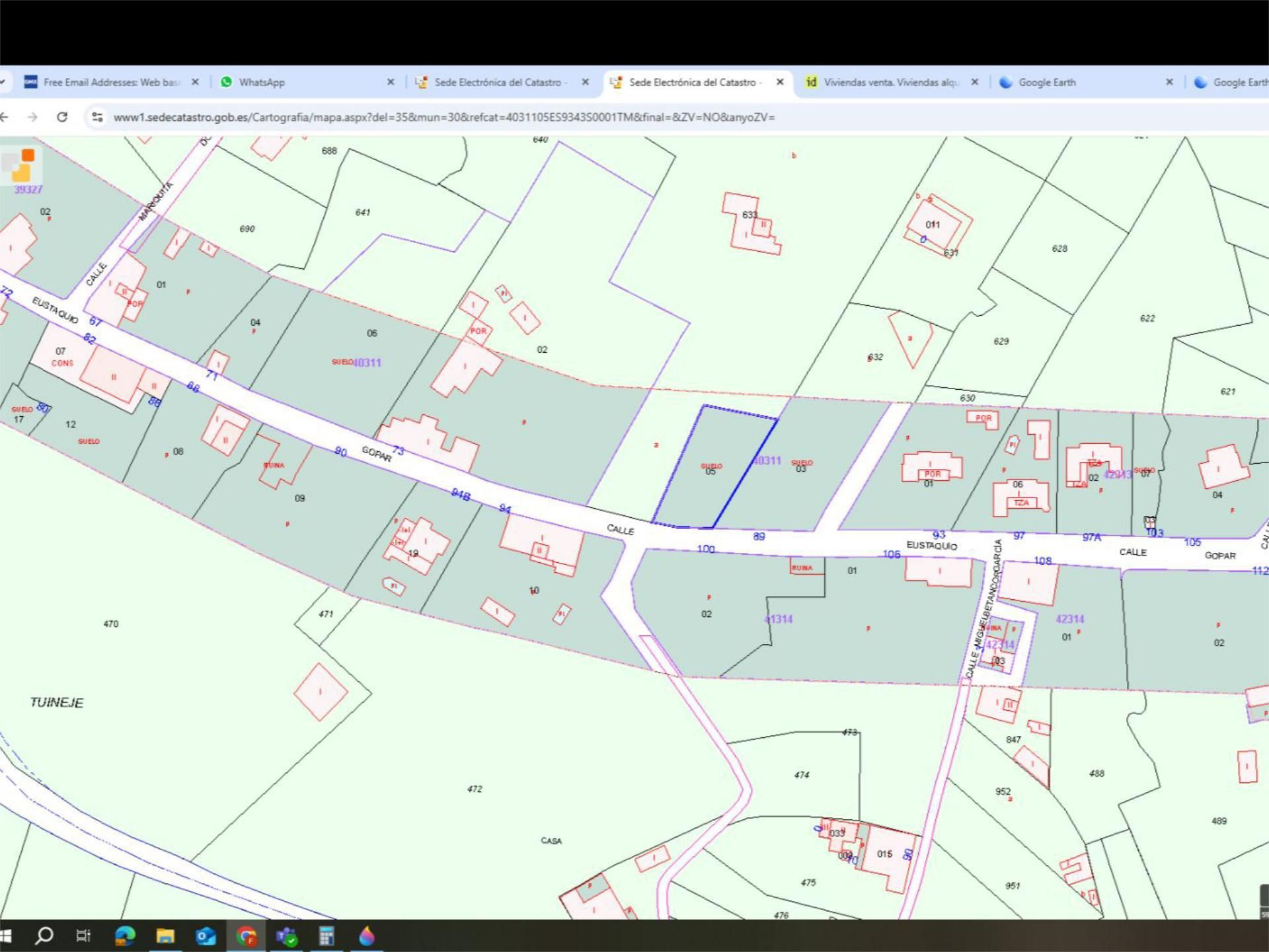Close the active Catastro map tab
Screen dimensions: 1269x952
coord(780,82)
